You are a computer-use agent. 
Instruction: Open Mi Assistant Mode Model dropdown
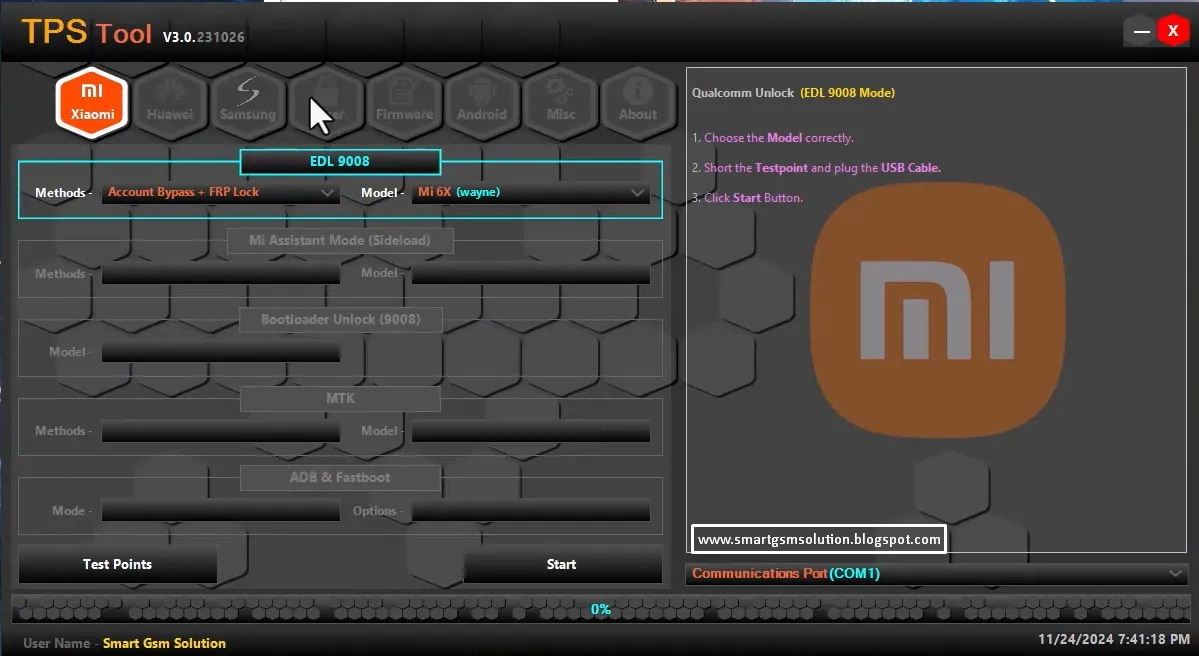point(531,273)
